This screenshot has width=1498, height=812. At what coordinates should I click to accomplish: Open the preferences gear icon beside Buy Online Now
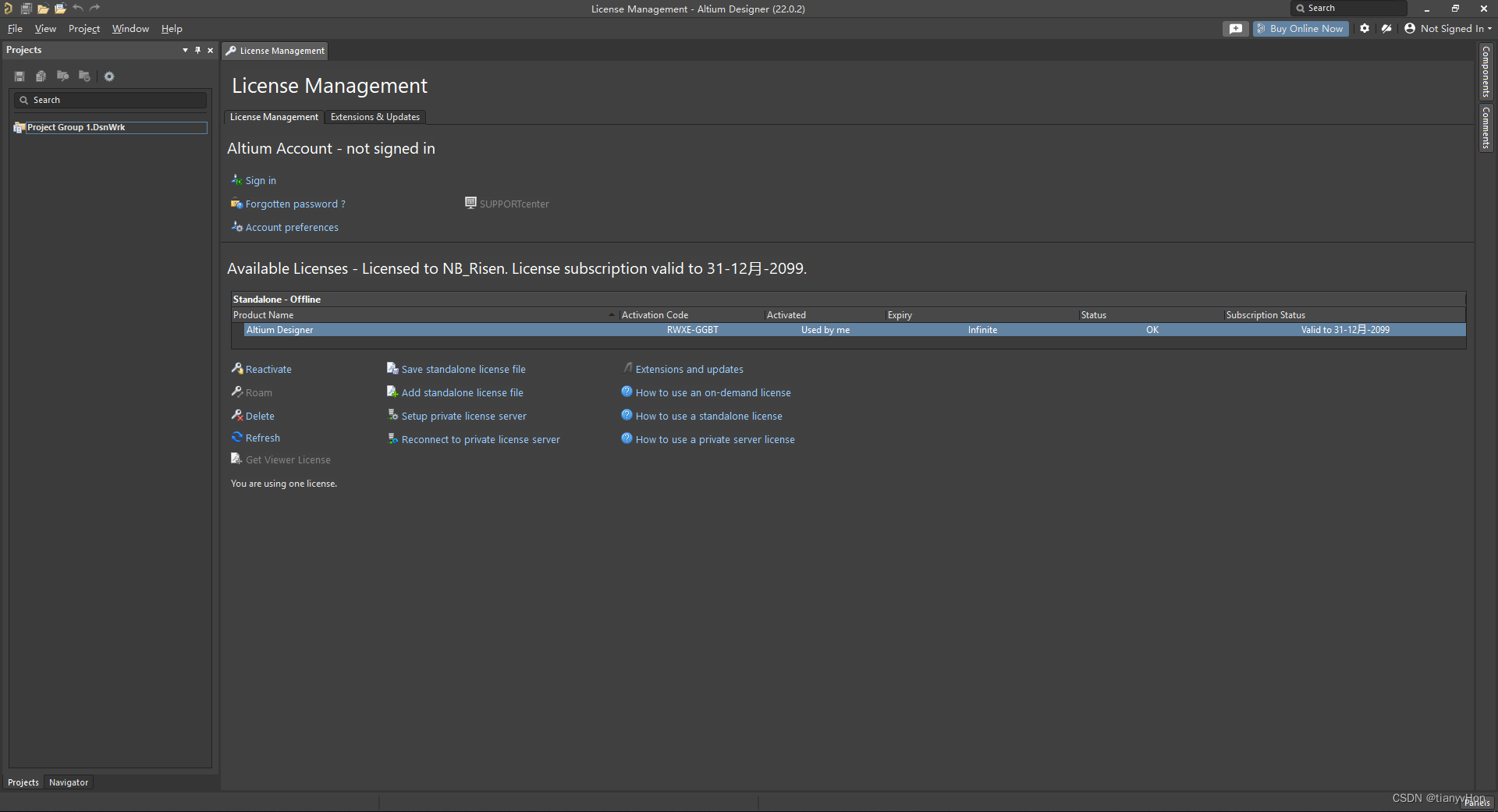(x=1364, y=29)
